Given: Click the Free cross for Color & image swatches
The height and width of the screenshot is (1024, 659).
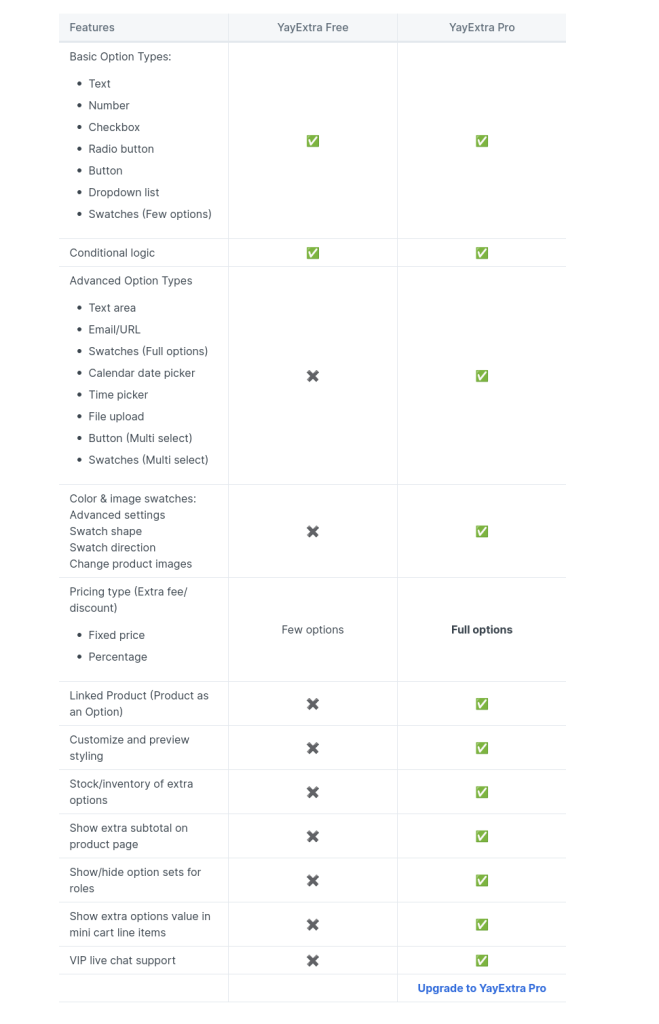Looking at the screenshot, I should tap(313, 532).
